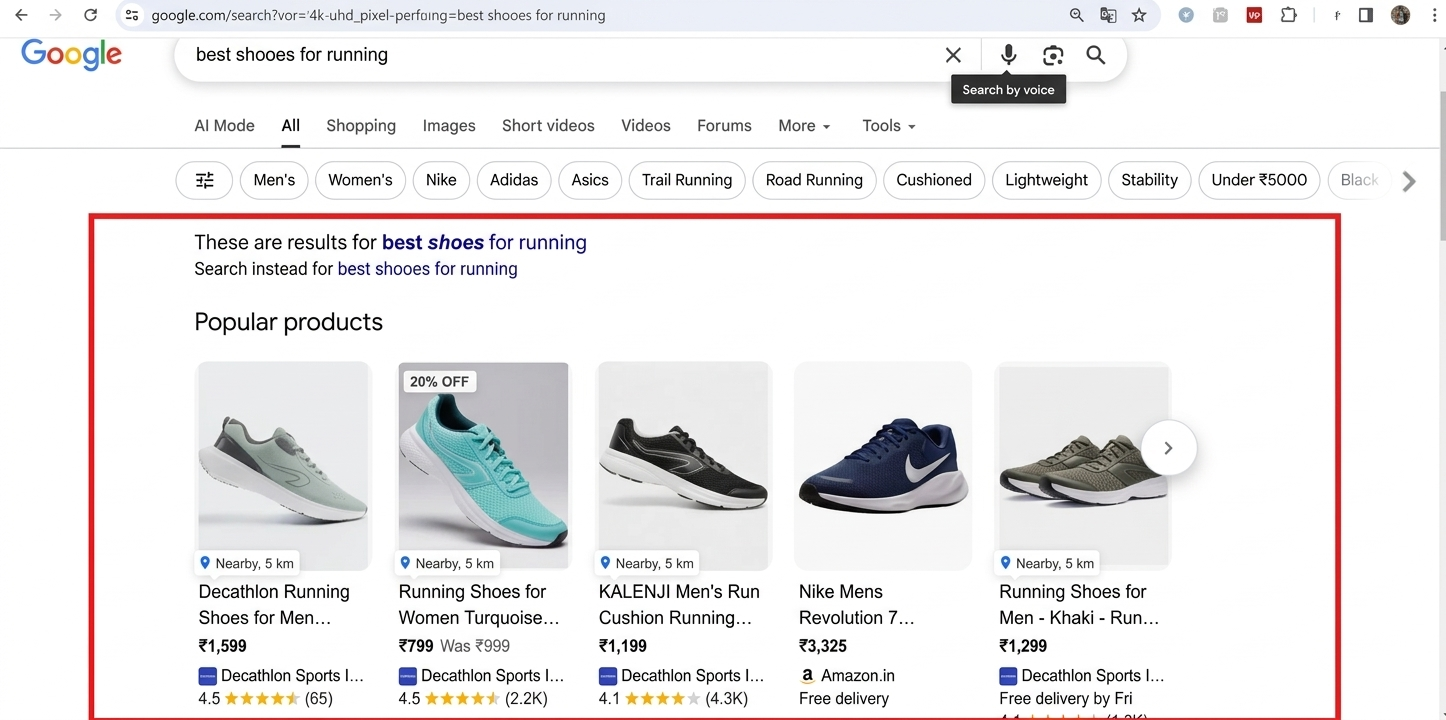Open the More search options dropdown
The height and width of the screenshot is (720, 1446).
coord(804,125)
